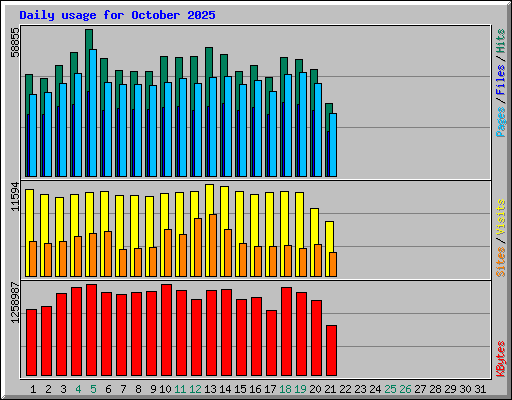Click the 'KBytes' legend label

pyautogui.click(x=501, y=359)
